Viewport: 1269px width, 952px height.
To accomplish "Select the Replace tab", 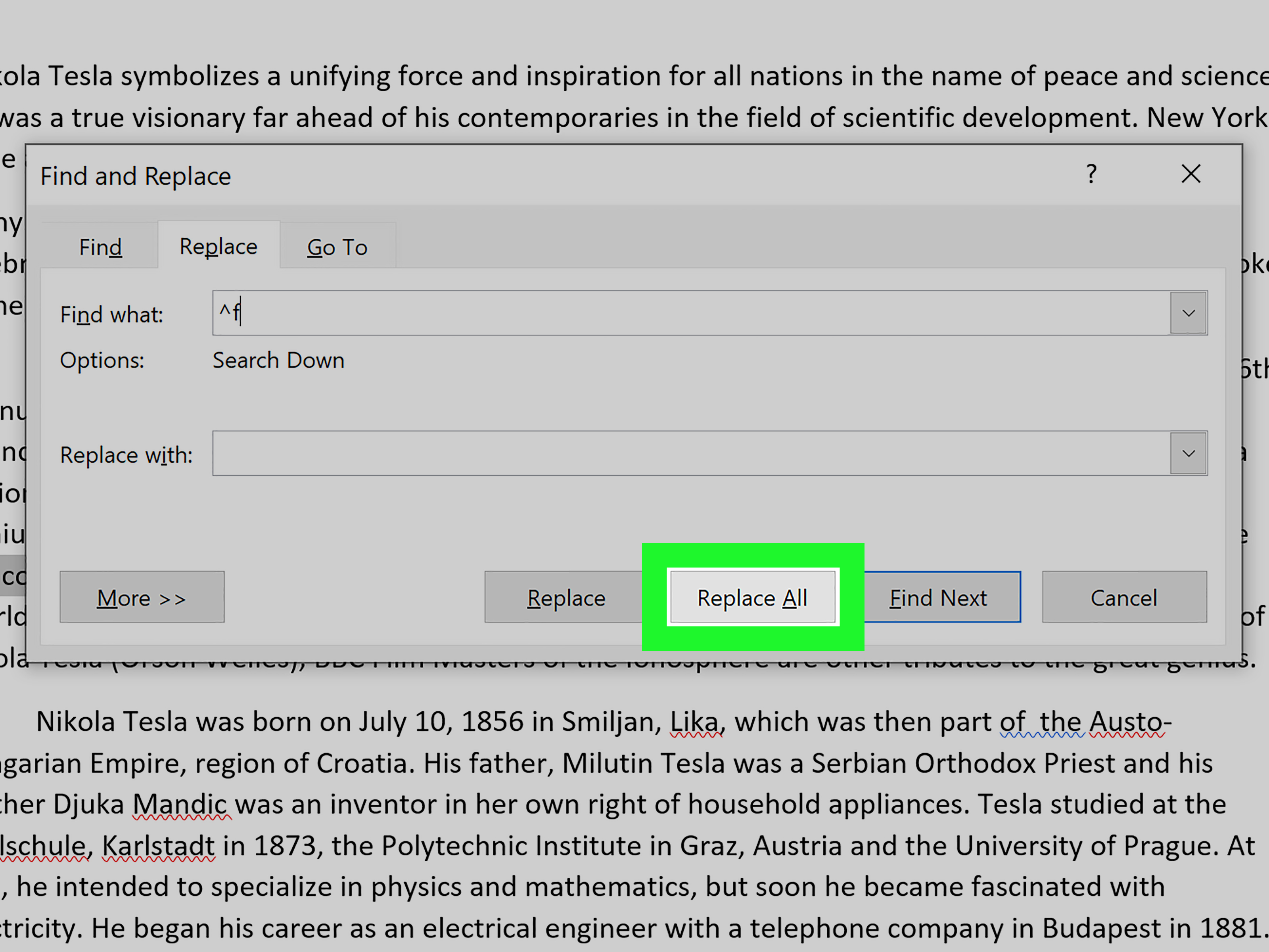I will [219, 246].
